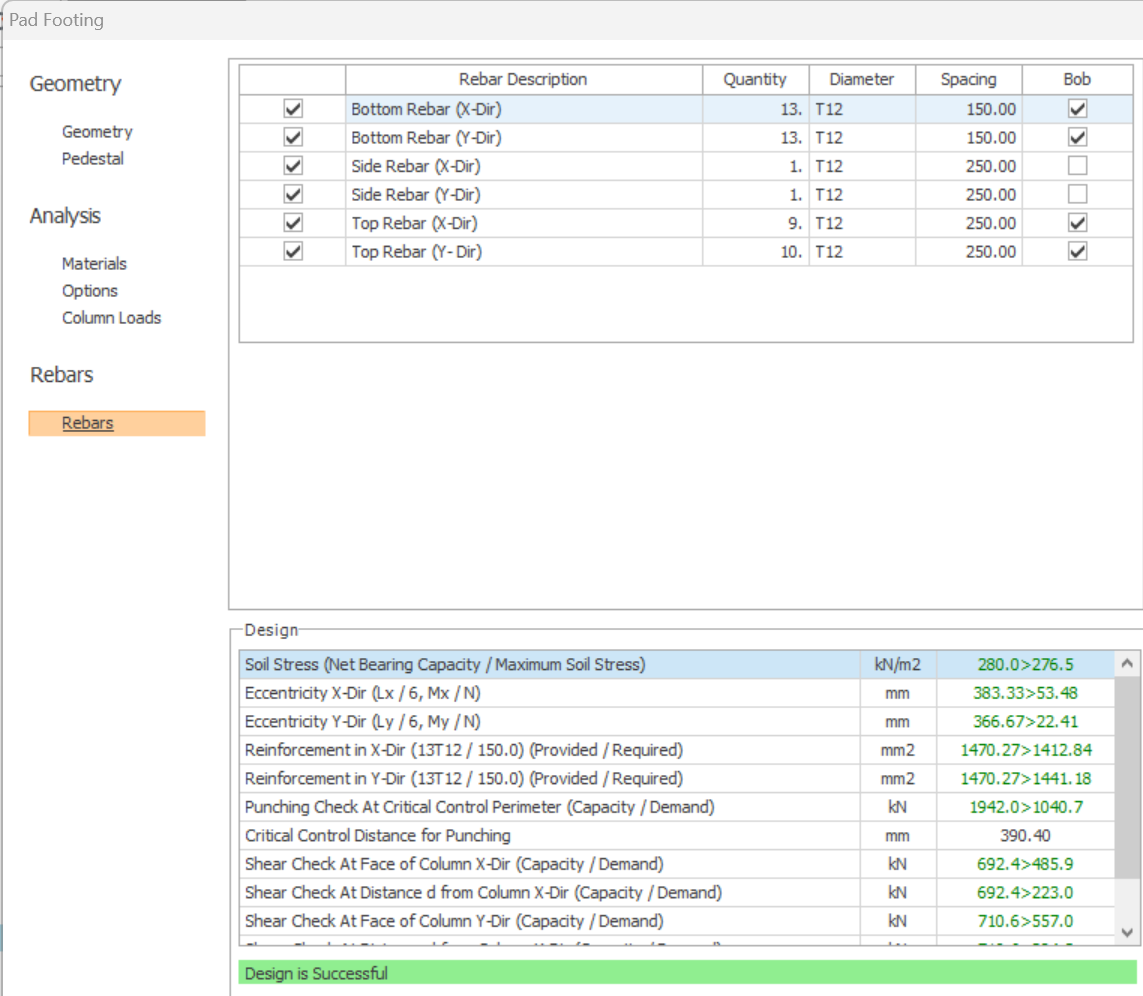The height and width of the screenshot is (996, 1143).
Task: Disable Bob for Top Rebar (Y-Dir)
Action: [x=1077, y=252]
